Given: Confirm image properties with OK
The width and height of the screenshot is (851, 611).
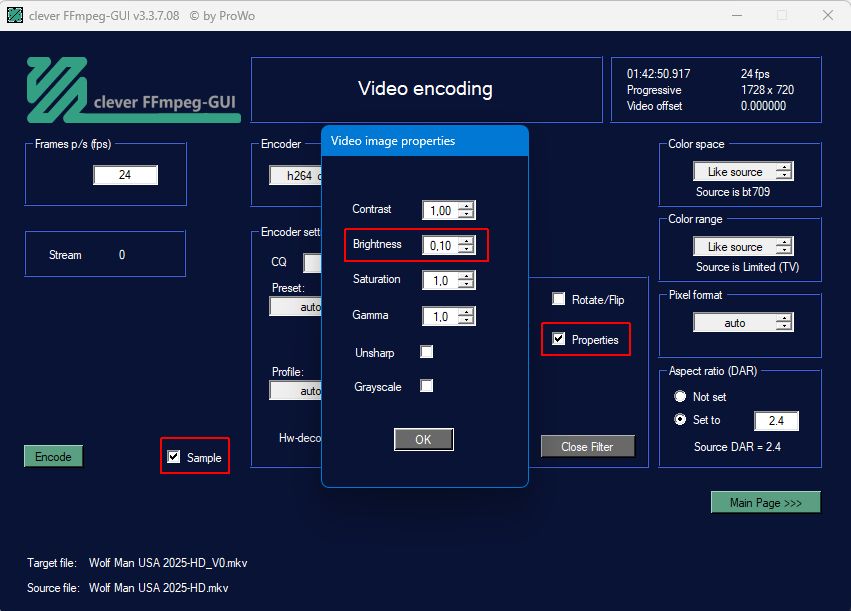Looking at the screenshot, I should [x=423, y=440].
